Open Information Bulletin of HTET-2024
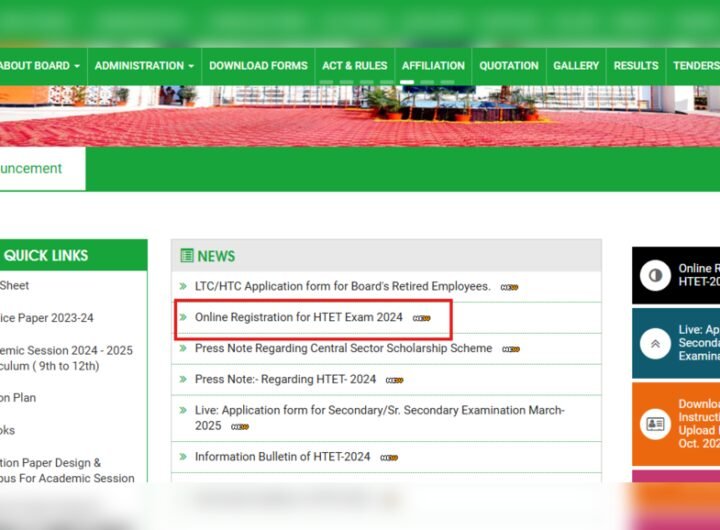 point(282,457)
